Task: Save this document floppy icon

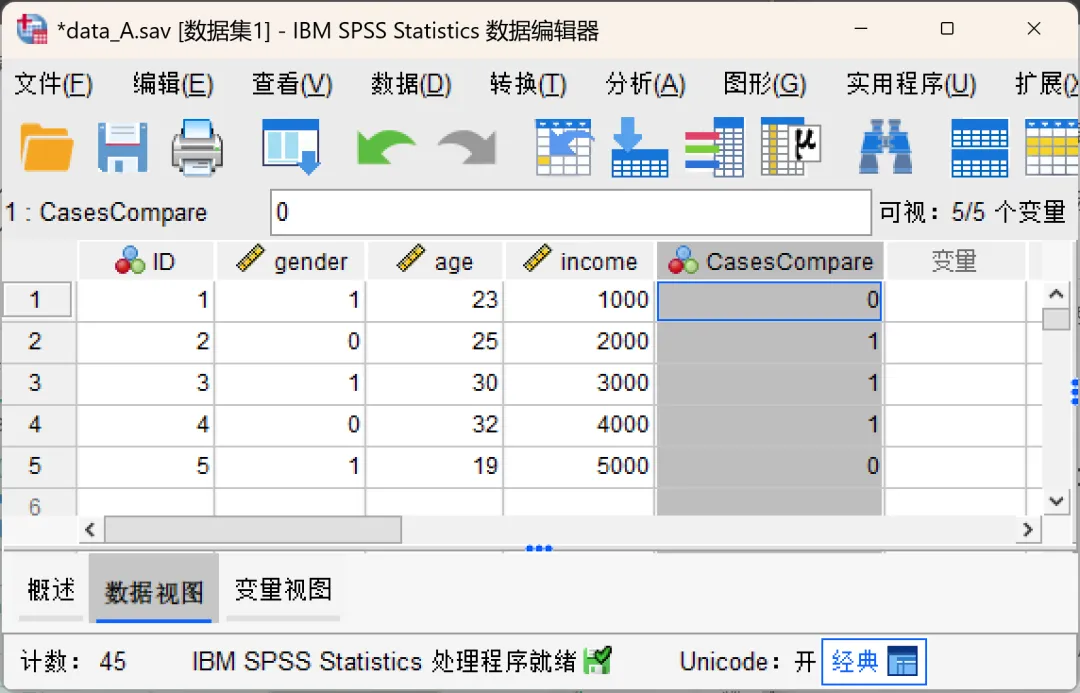Action: (122, 147)
